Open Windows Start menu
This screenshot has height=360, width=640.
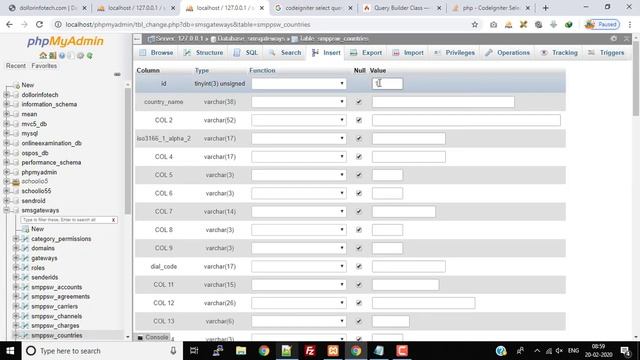[x=10, y=351]
